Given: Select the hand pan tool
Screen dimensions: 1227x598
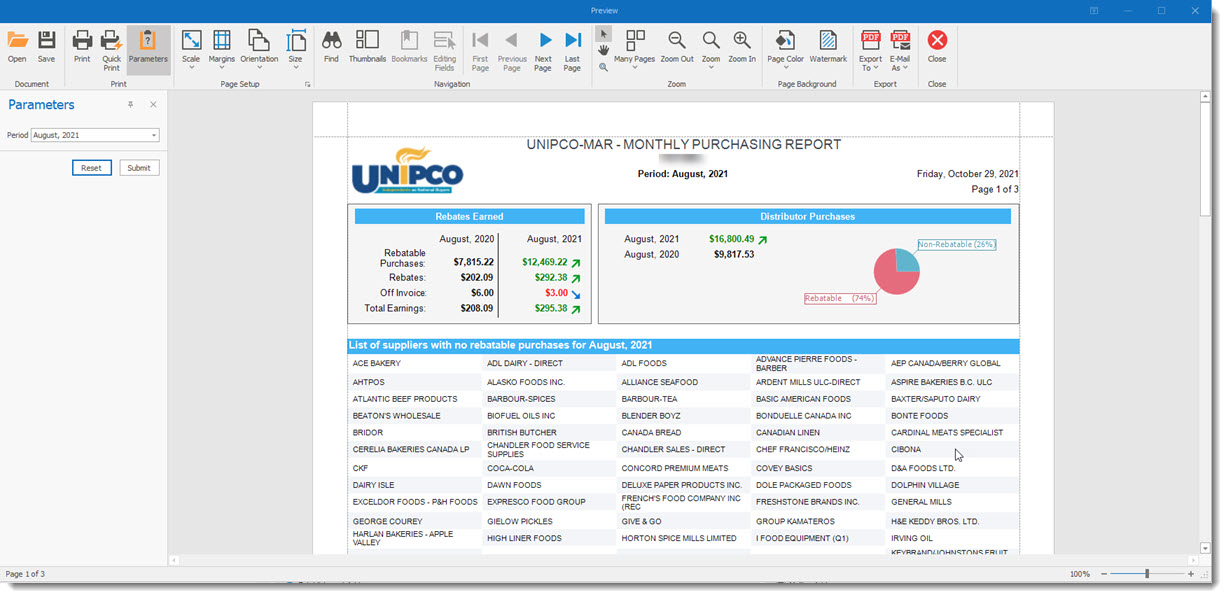Looking at the screenshot, I should point(603,51).
